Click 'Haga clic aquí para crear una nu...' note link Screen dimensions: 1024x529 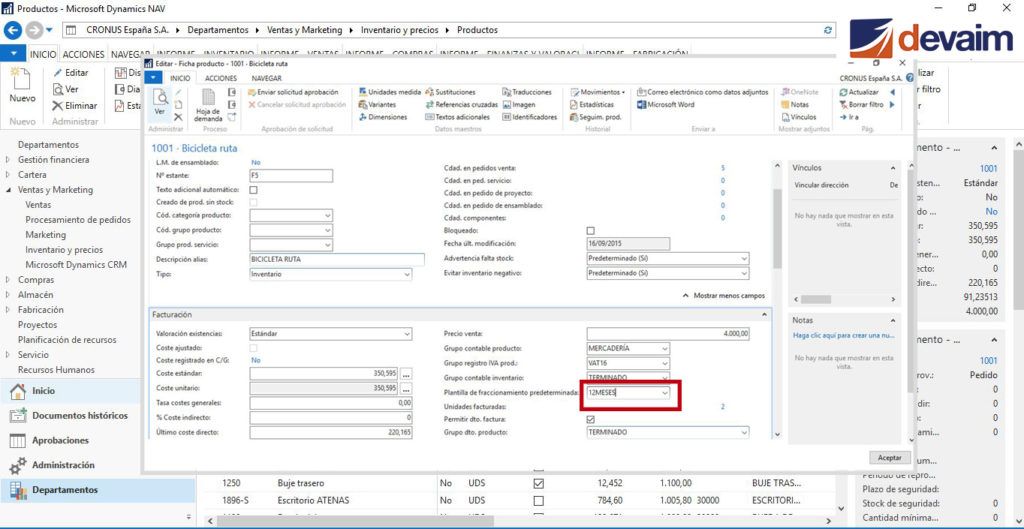(x=842, y=336)
